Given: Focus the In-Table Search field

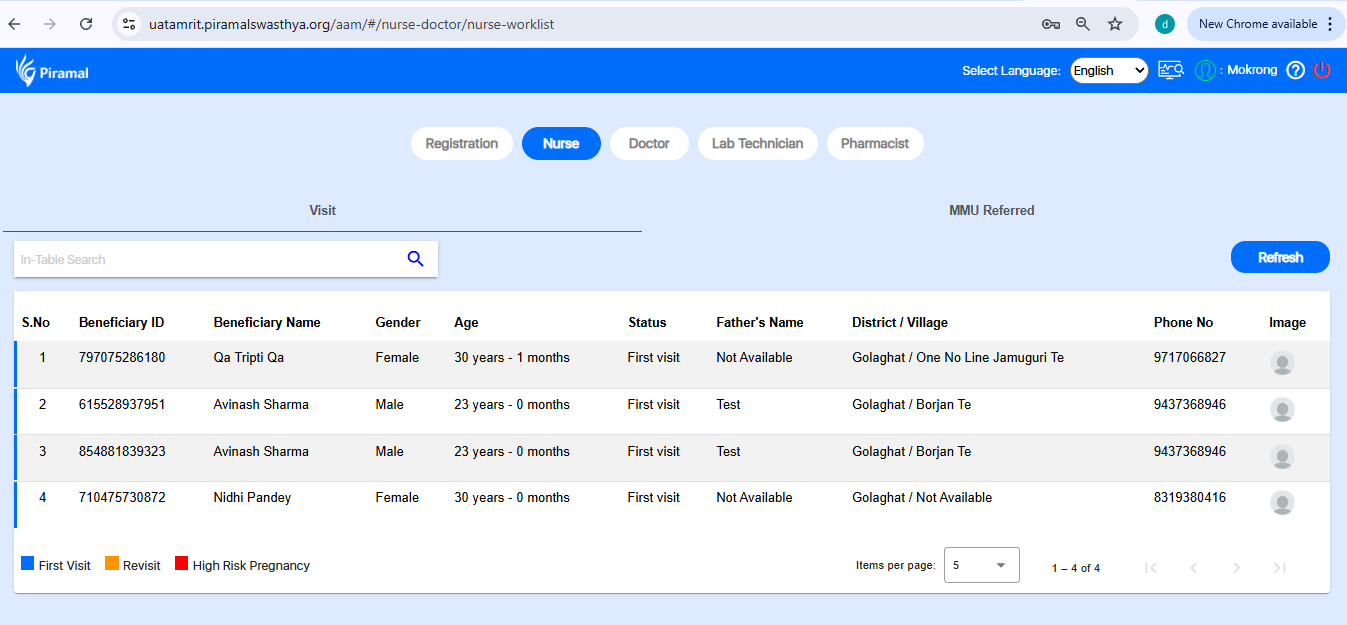Looking at the screenshot, I should (x=205, y=259).
